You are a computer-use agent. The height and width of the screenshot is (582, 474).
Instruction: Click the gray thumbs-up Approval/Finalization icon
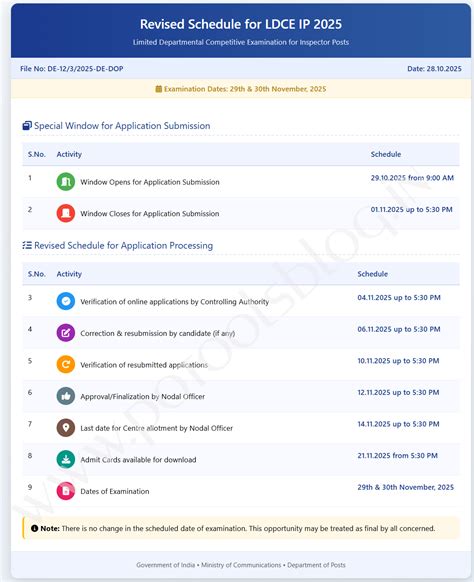click(x=66, y=396)
